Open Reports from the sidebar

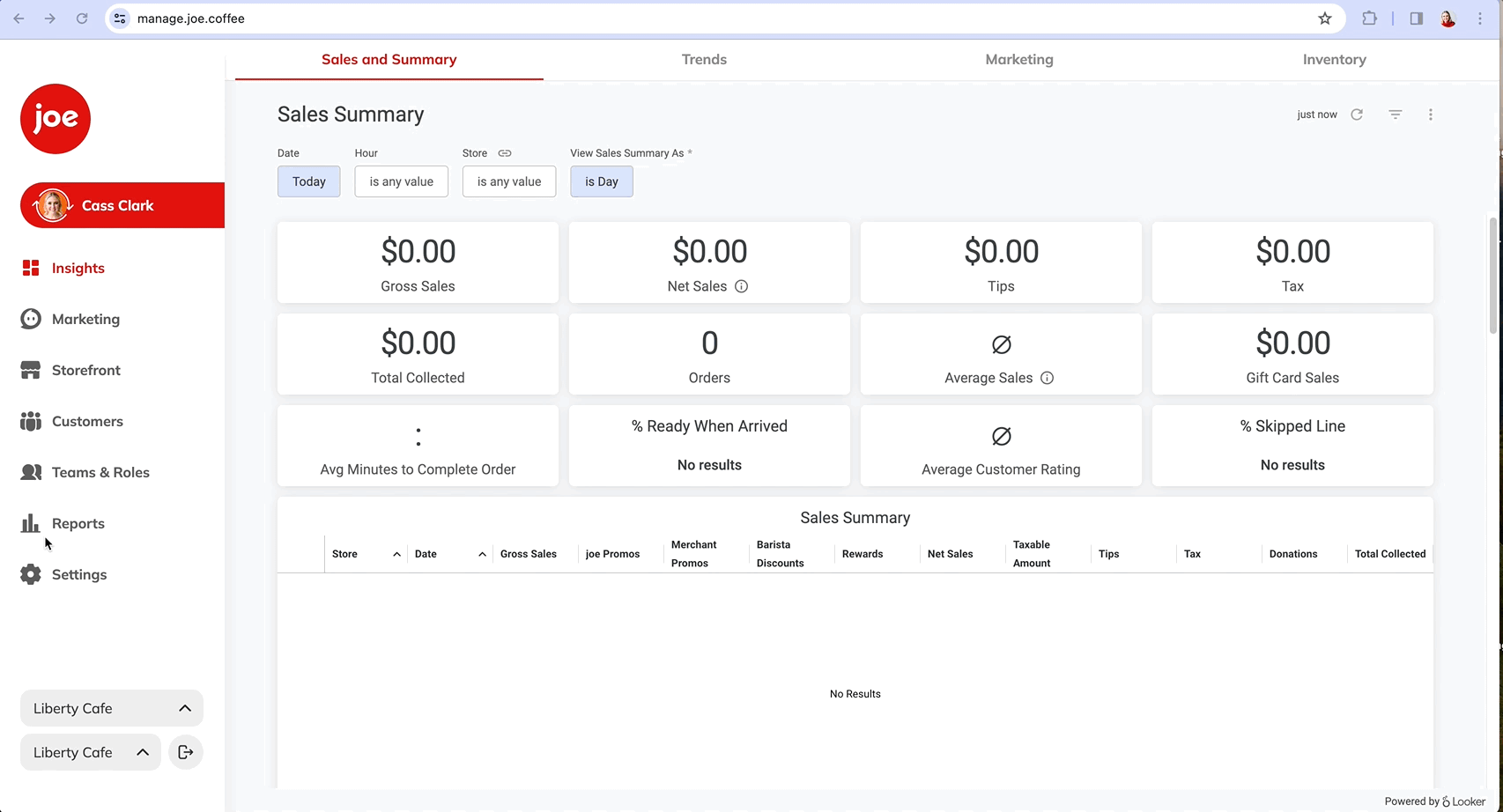(x=78, y=523)
